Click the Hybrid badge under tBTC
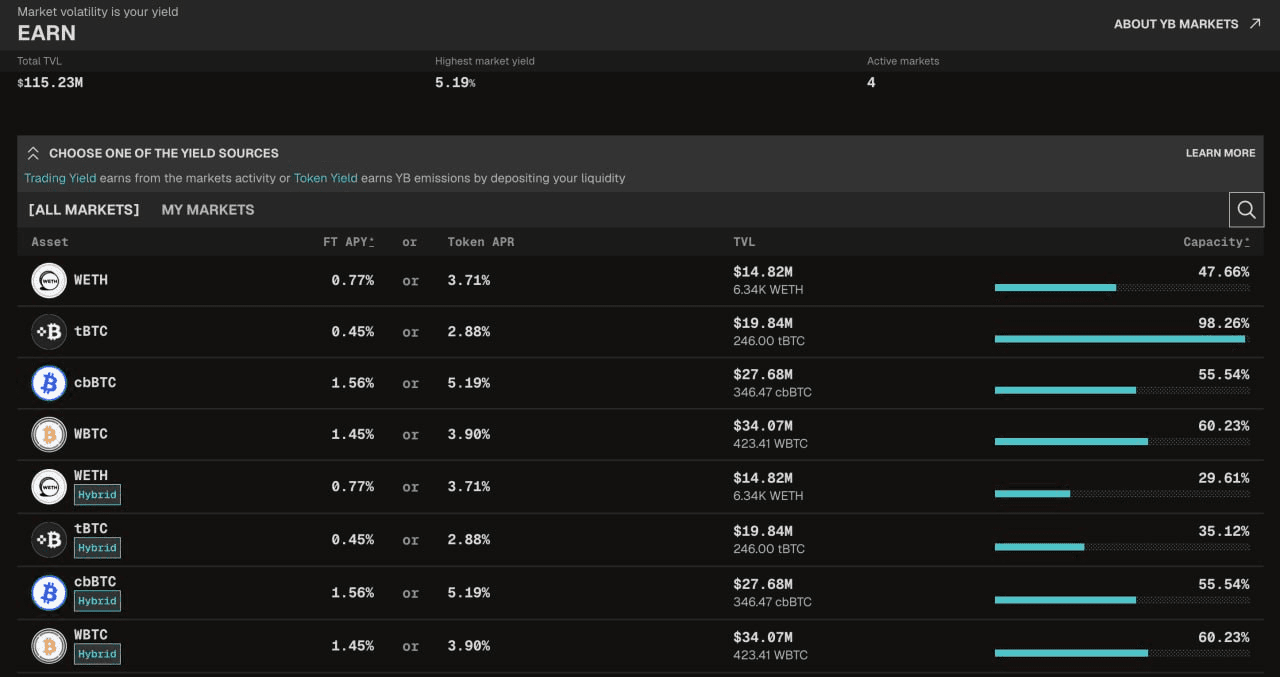The image size is (1280, 677). (97, 548)
